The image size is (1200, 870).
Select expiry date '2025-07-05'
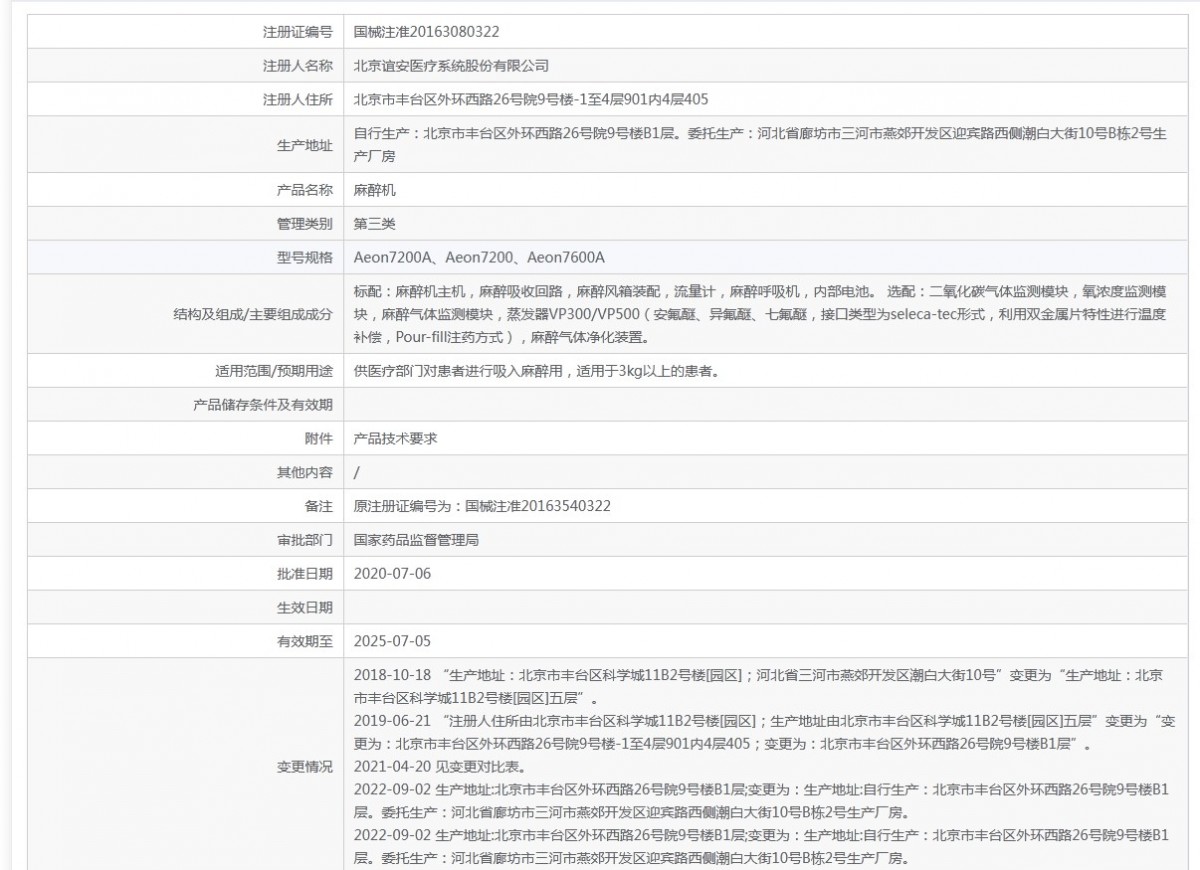click(393, 641)
